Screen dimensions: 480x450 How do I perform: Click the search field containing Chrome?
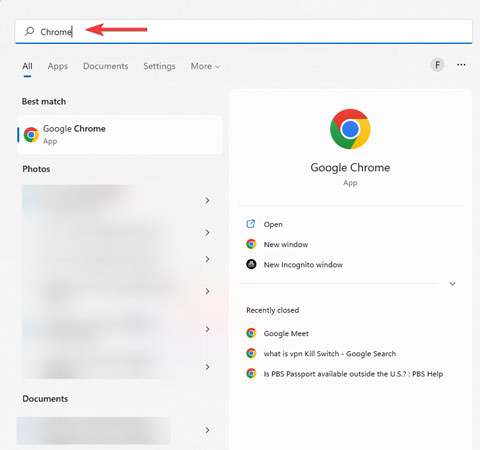[243, 31]
